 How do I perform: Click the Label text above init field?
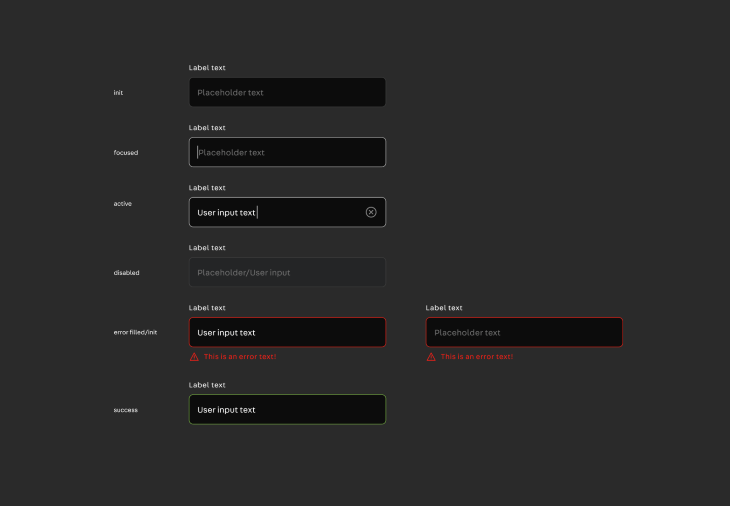(207, 67)
